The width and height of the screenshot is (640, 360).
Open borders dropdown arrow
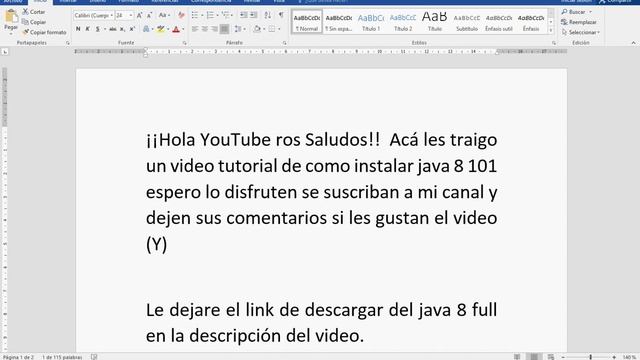pos(279,29)
